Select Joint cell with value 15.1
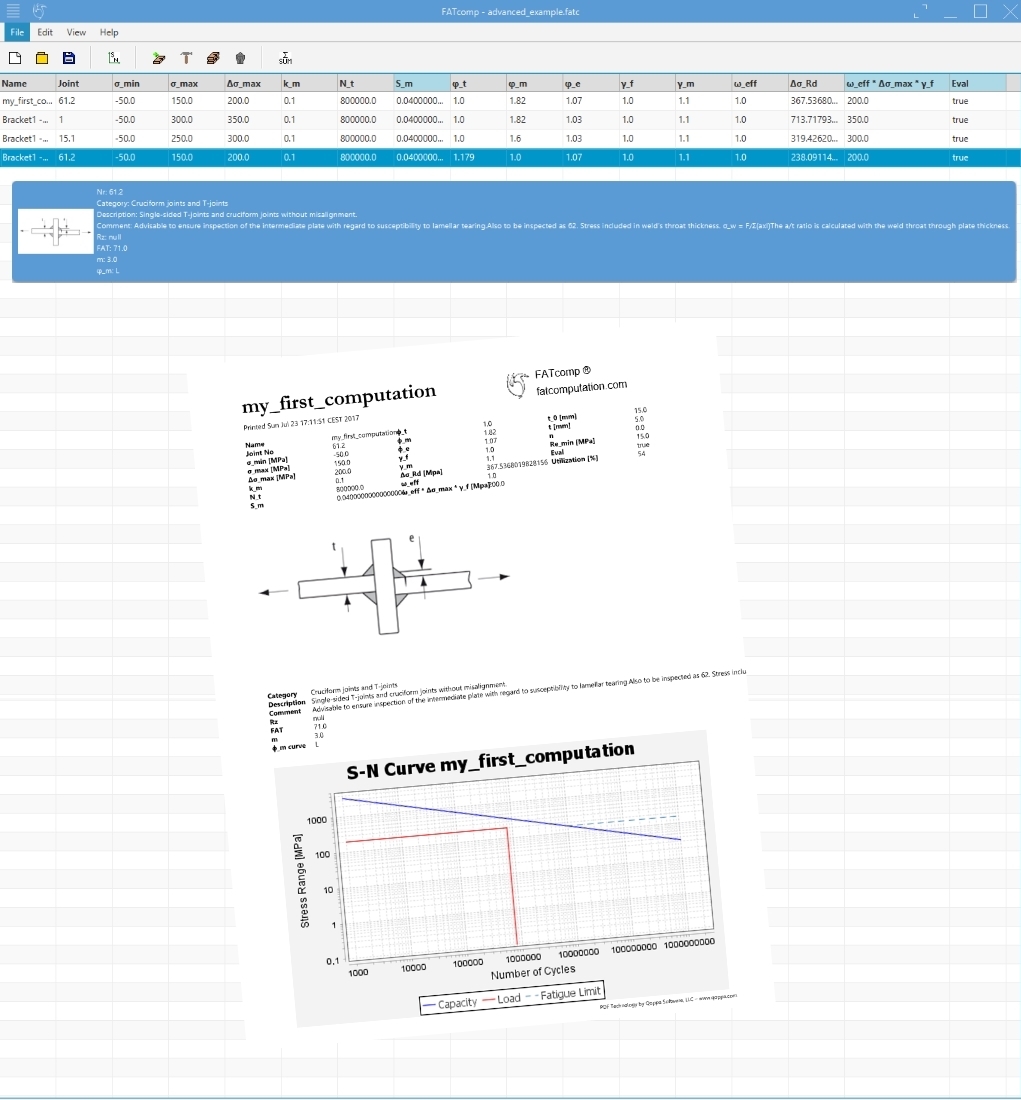The height and width of the screenshot is (1100, 1021). click(x=84, y=139)
